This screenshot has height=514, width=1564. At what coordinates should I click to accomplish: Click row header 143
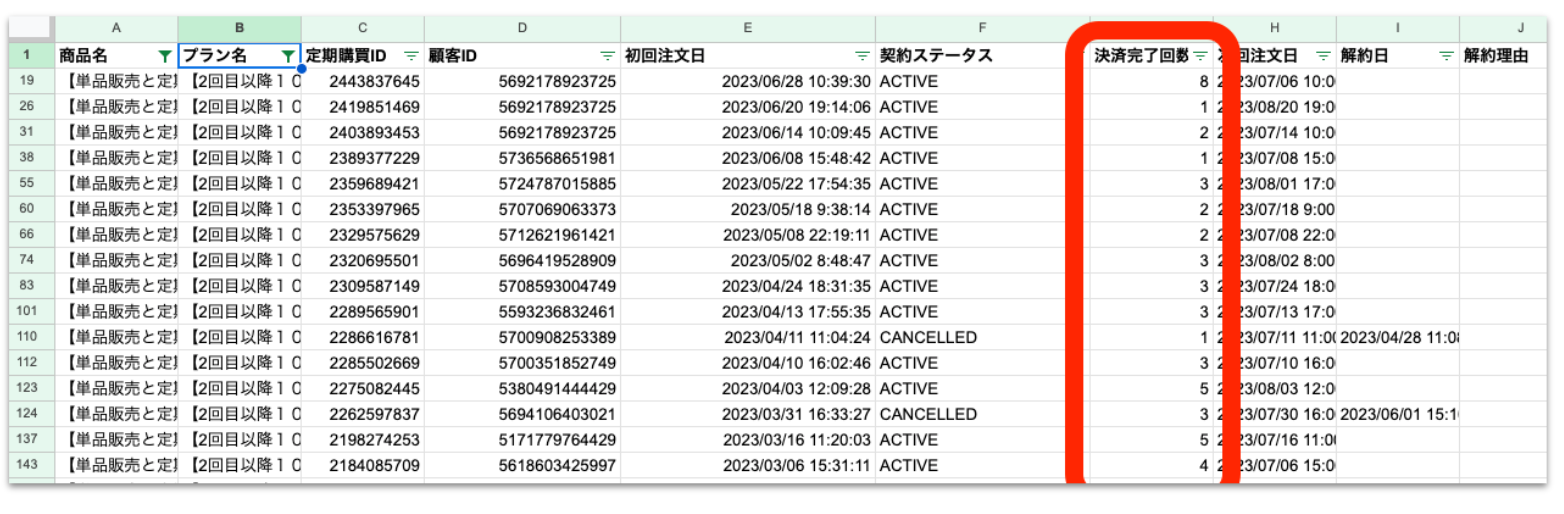(31, 465)
